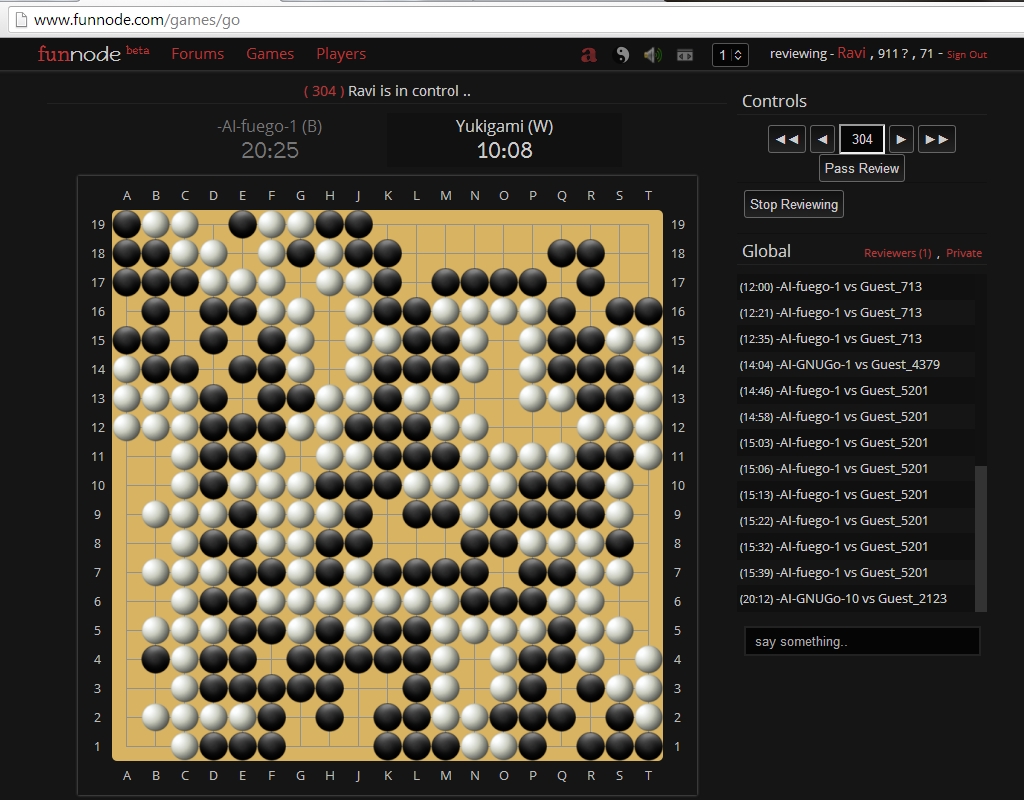This screenshot has height=800, width=1024.
Task: Select the yin-yang games icon
Action: click(621, 55)
